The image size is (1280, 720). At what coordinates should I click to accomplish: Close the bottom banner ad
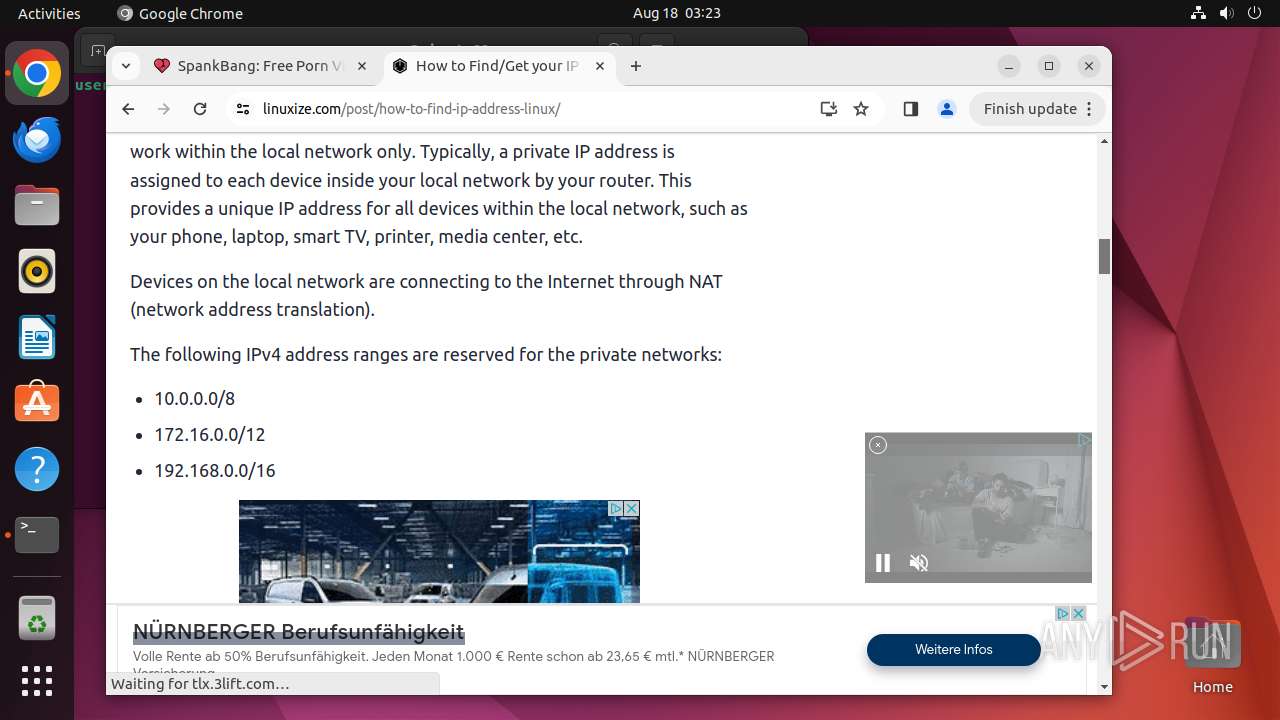click(1078, 613)
